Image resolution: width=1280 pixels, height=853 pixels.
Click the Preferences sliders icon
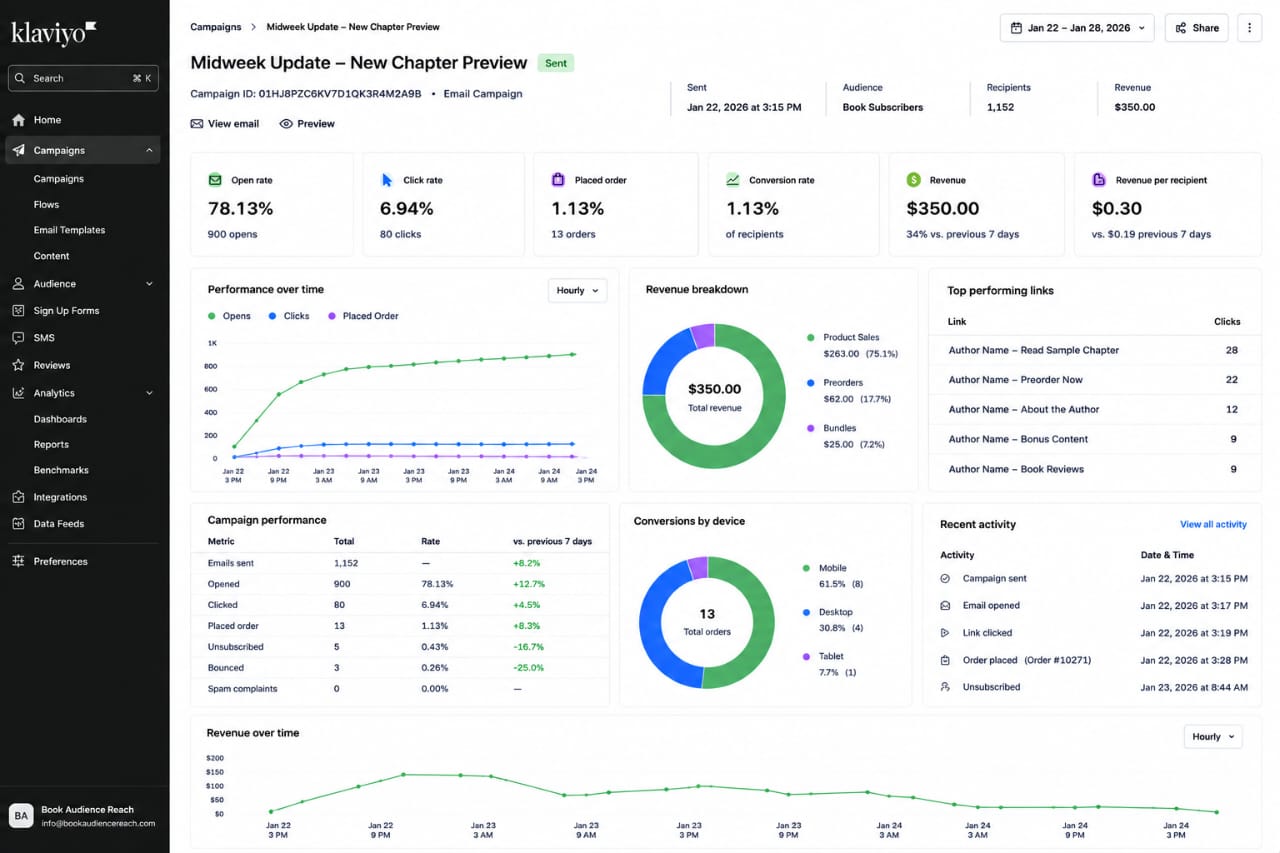coord(18,561)
